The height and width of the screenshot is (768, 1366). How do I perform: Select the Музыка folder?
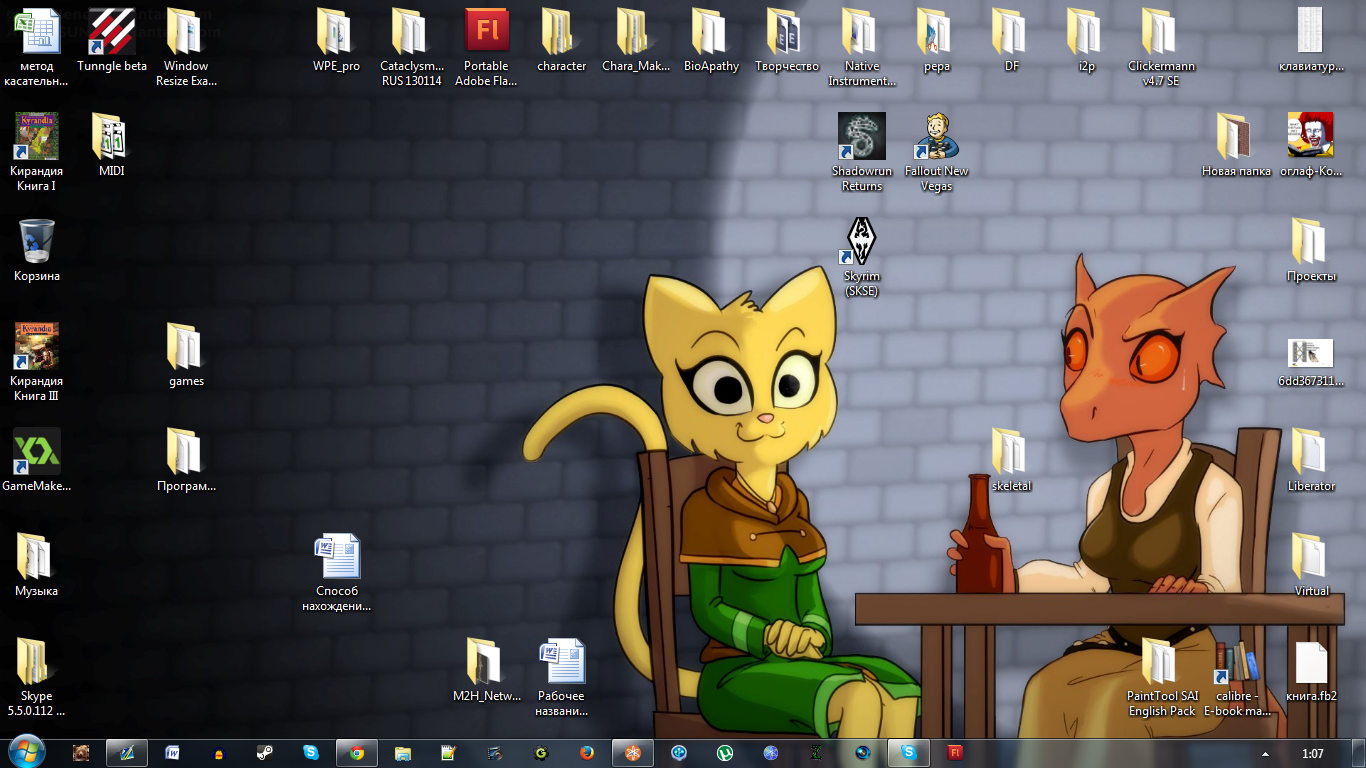pyautogui.click(x=37, y=565)
